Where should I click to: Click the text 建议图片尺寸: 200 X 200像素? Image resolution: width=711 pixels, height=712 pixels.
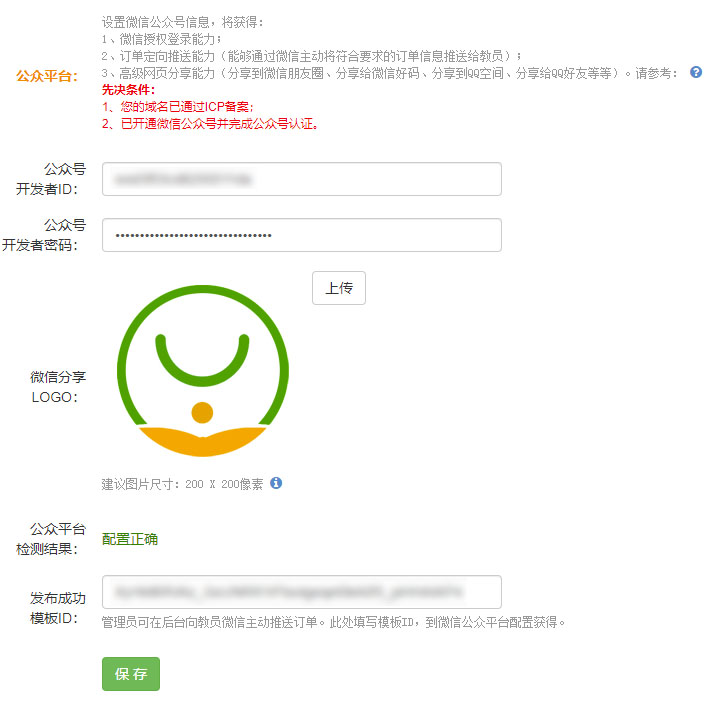[x=182, y=484]
